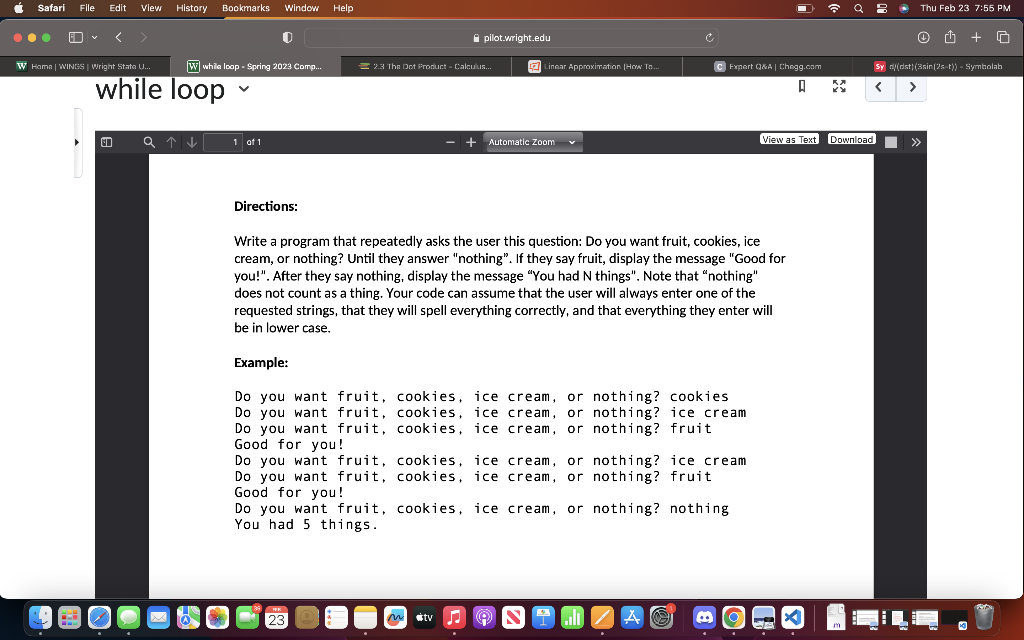Zoom in using the plus icon

[x=470, y=142]
